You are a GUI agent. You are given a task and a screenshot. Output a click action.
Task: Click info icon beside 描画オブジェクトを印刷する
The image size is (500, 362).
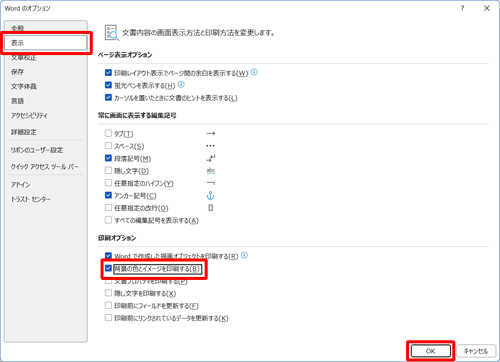(x=244, y=255)
